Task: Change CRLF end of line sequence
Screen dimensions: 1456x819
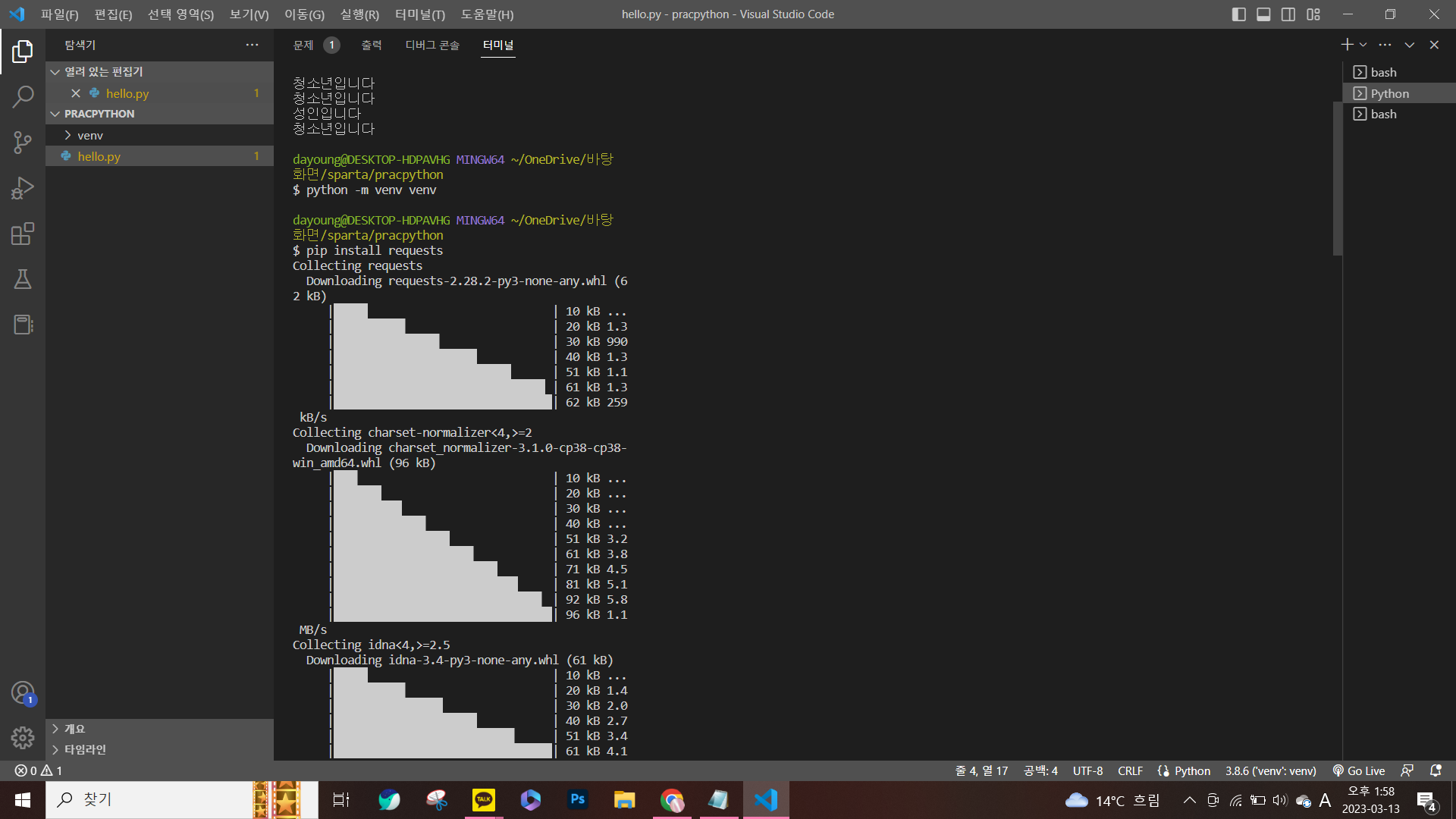Action: (x=1130, y=770)
